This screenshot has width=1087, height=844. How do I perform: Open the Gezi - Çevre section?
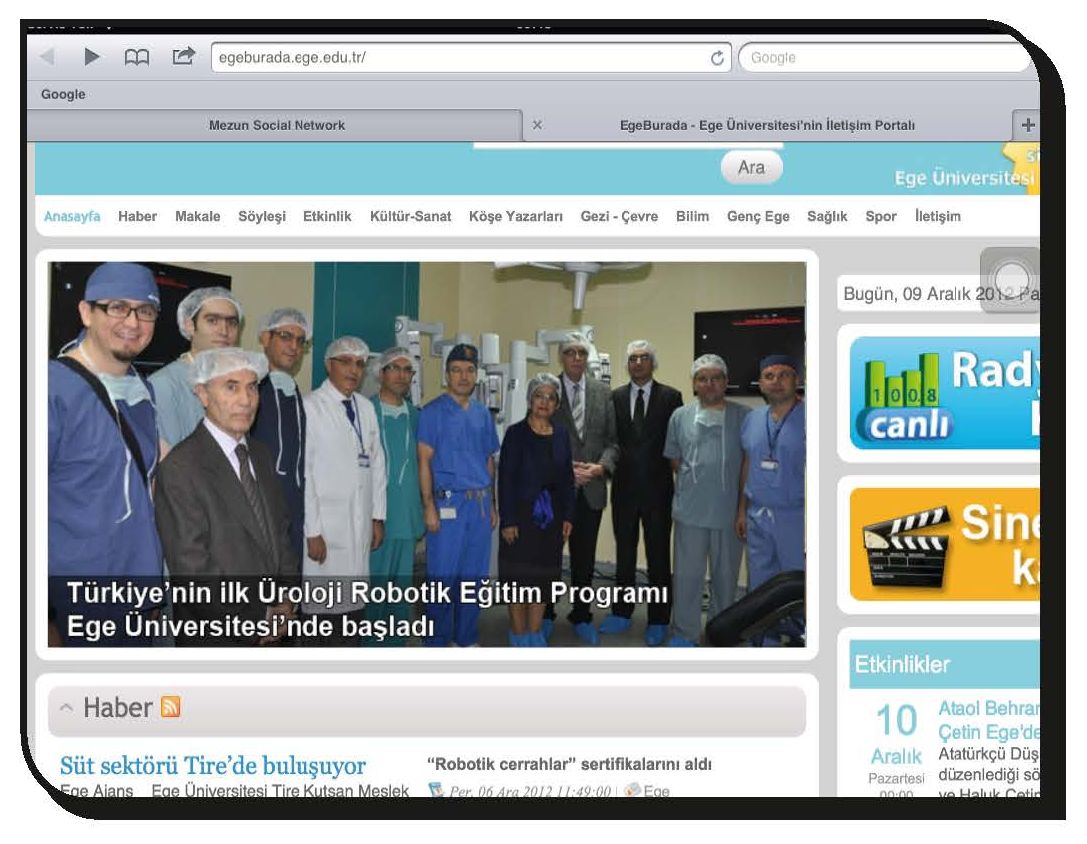(619, 216)
